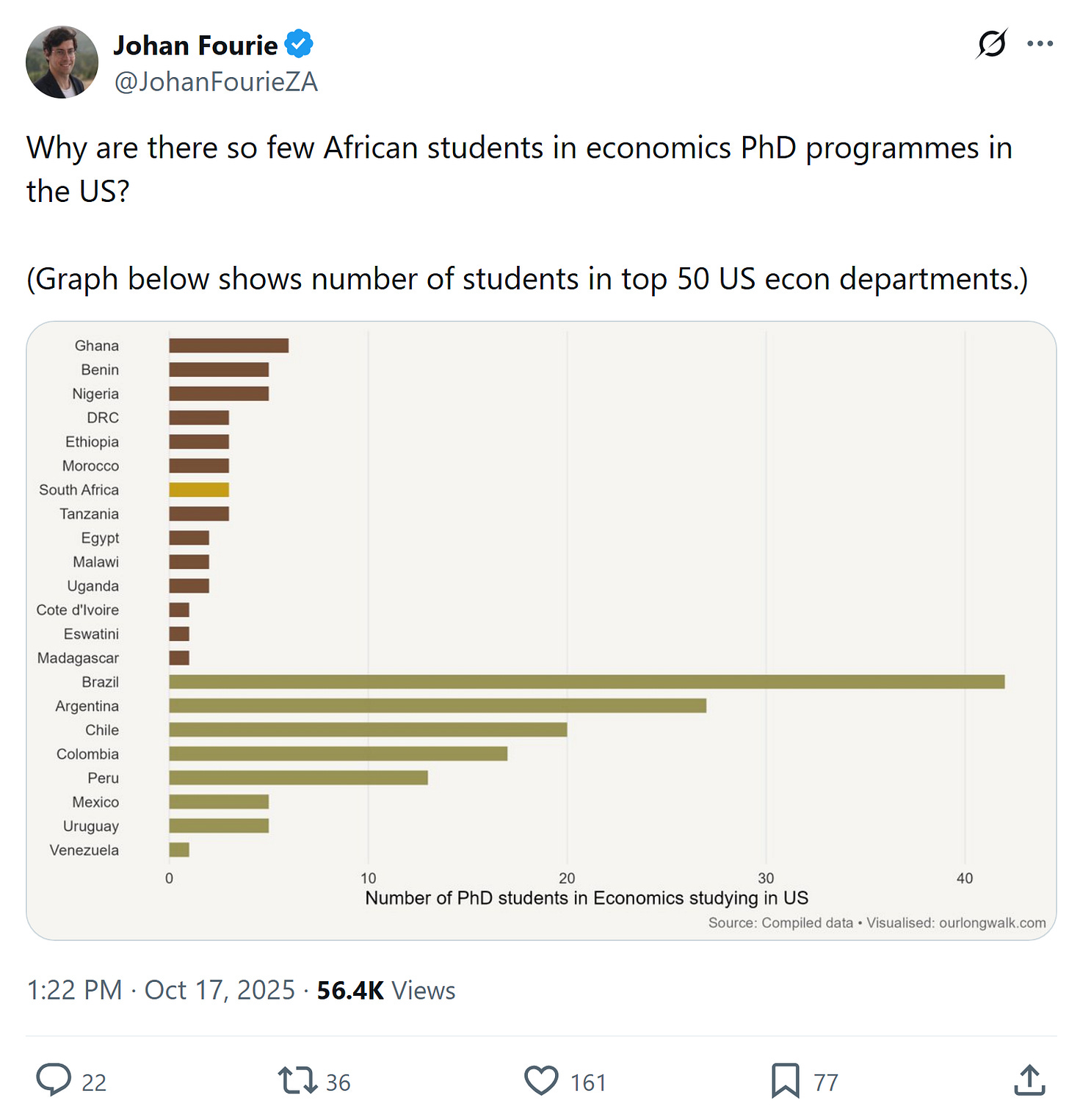Open Johan Fourie's profile picture

tap(62, 62)
